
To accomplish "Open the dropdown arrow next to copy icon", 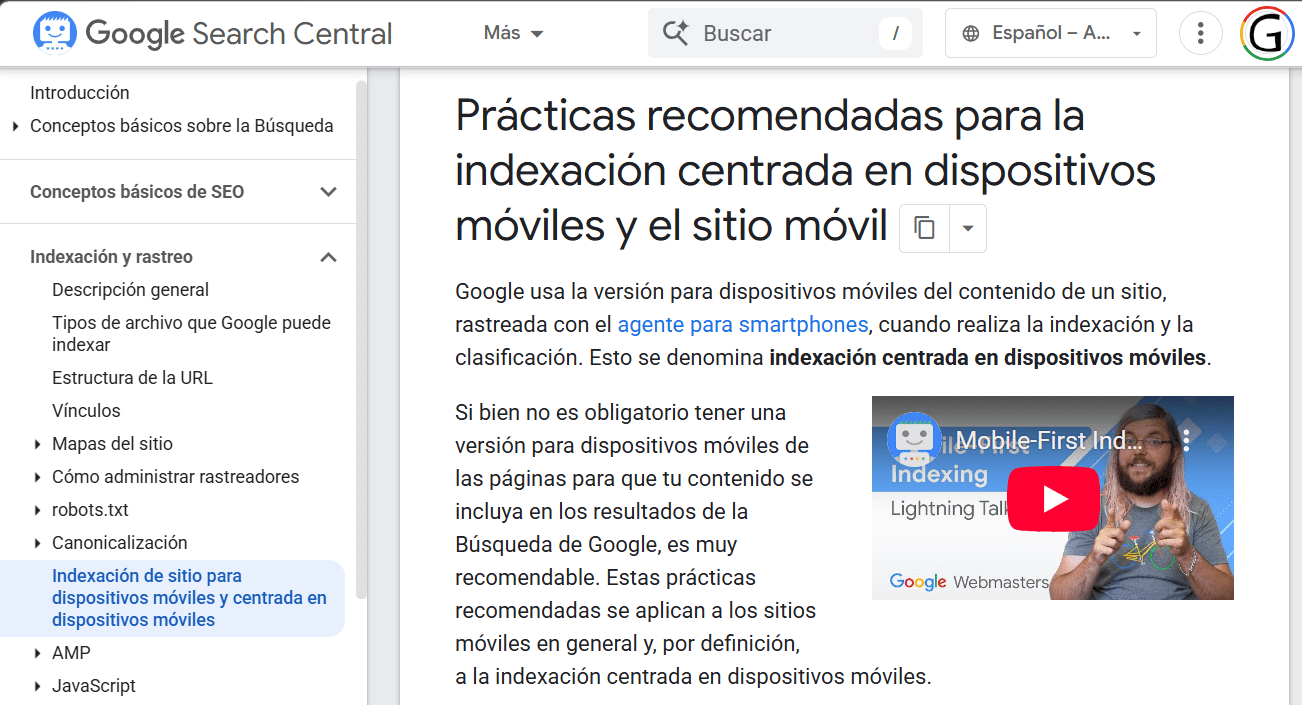I will point(967,228).
